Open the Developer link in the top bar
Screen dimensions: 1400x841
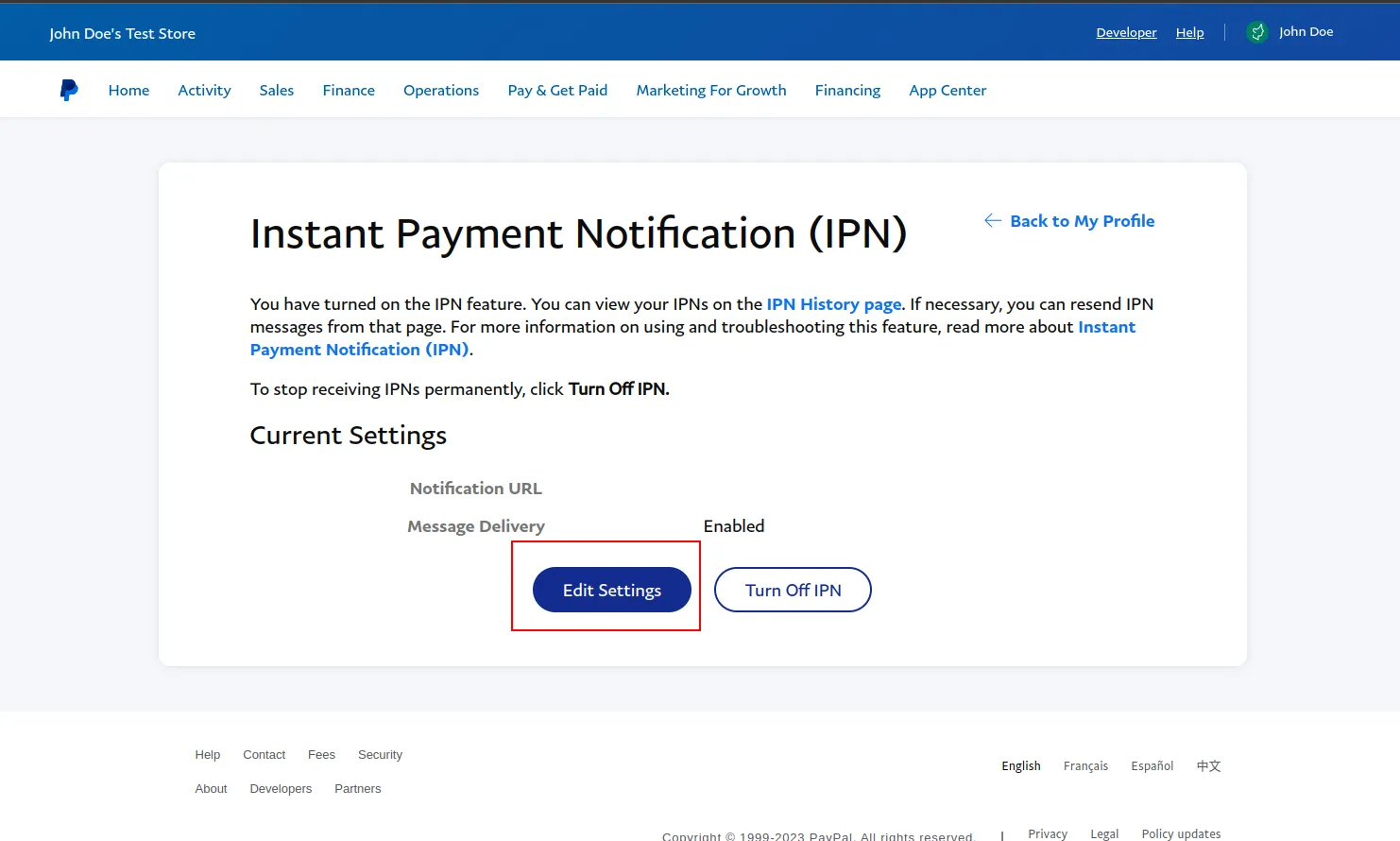[1126, 31]
